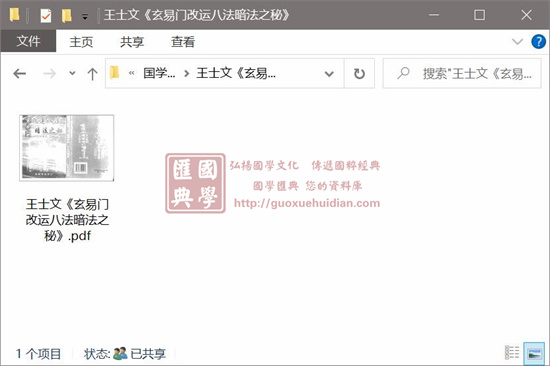Expand the breadcrumb arrow after 国学...

pos(187,74)
